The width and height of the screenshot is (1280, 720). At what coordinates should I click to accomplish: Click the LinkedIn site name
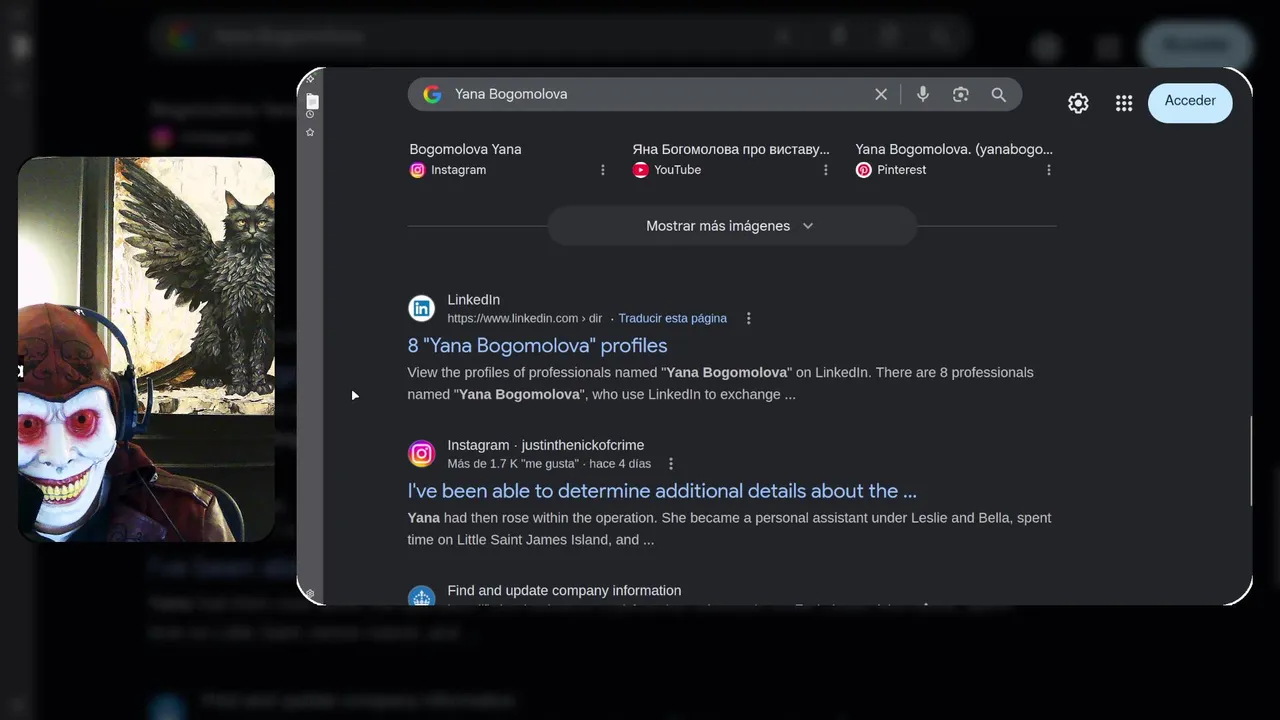pos(474,300)
